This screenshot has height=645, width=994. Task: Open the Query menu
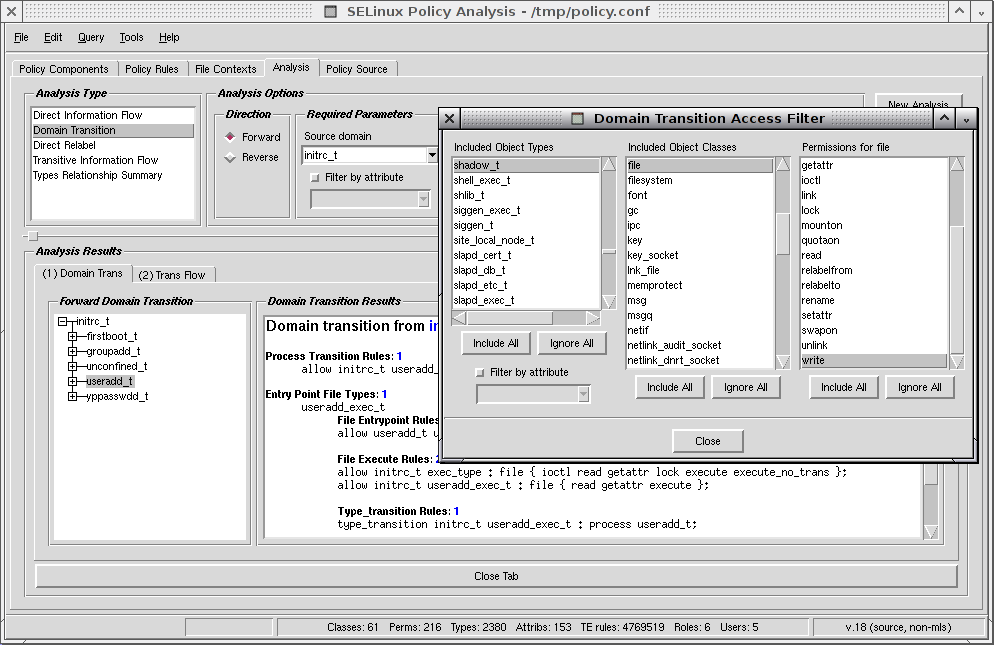click(x=91, y=37)
